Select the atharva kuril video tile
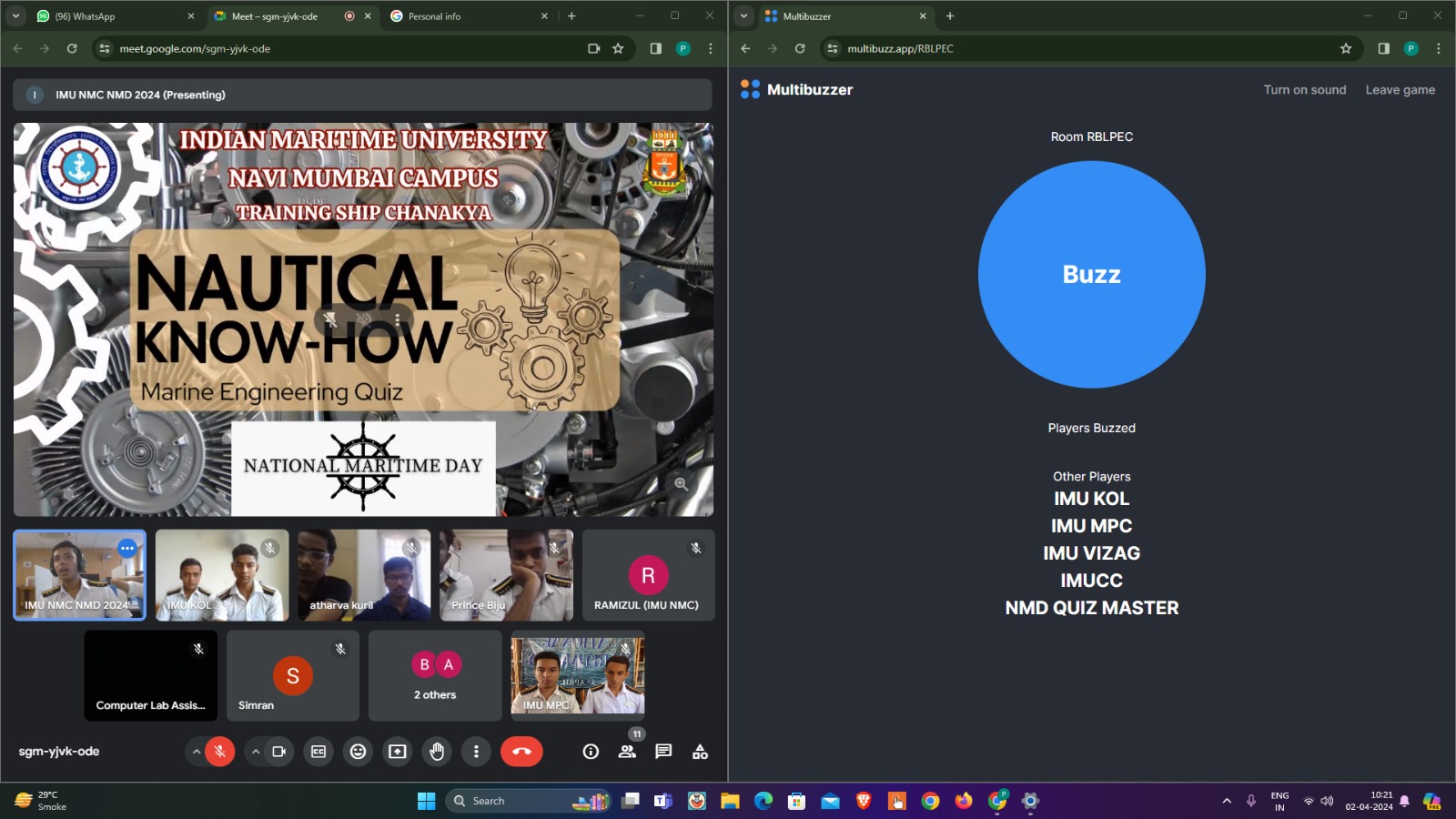1456x819 pixels. click(x=364, y=575)
